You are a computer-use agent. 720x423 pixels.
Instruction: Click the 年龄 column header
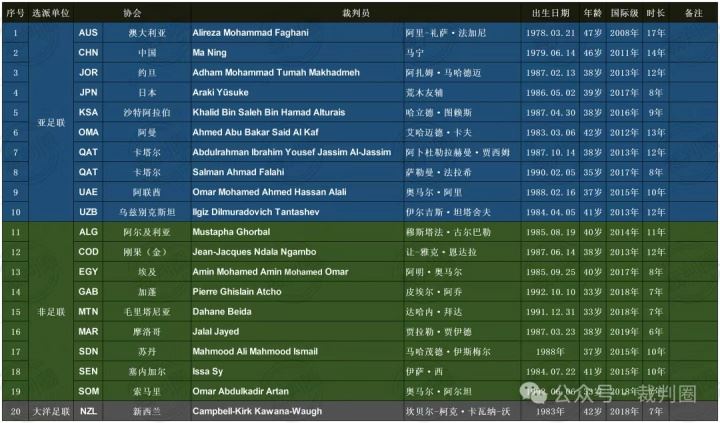[593, 14]
